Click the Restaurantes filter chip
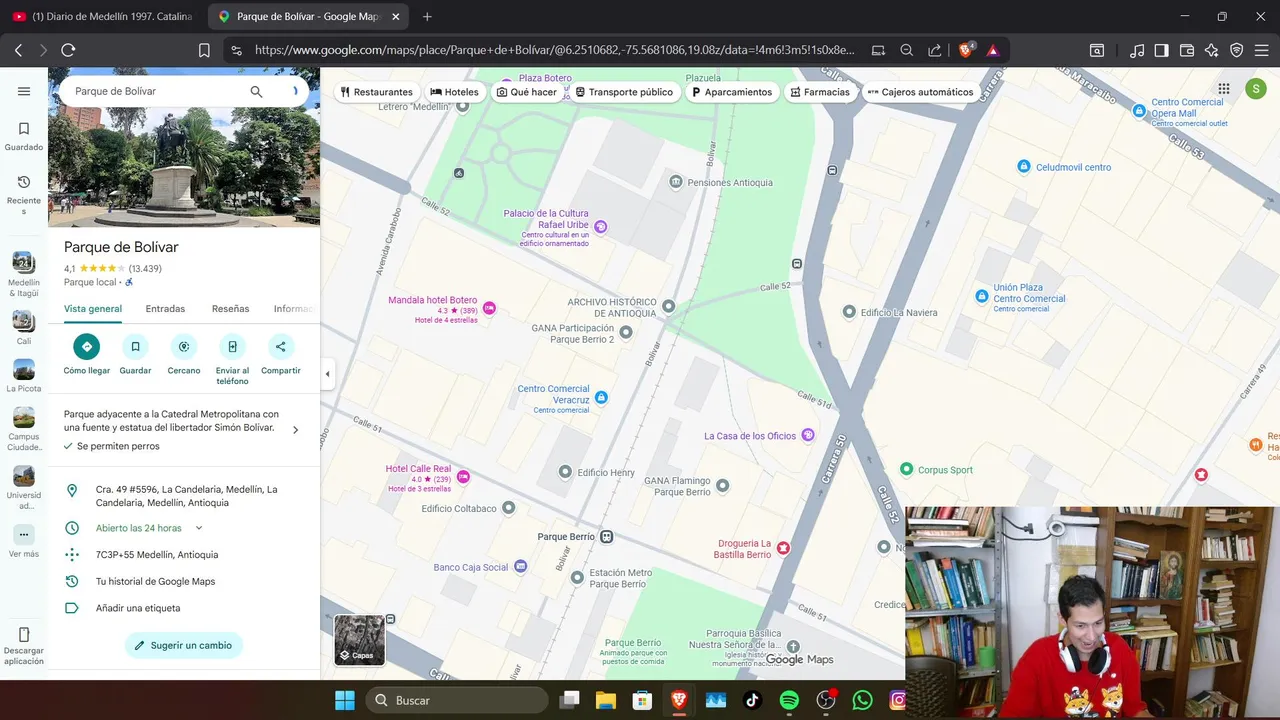Viewport: 1280px width, 720px height. pyautogui.click(x=376, y=92)
